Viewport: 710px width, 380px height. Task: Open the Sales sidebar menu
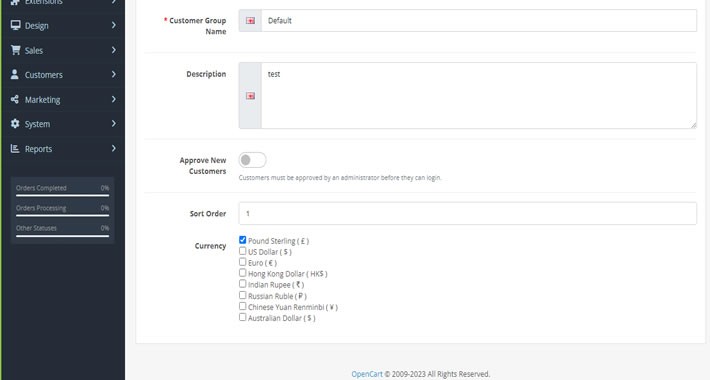pyautogui.click(x=63, y=50)
